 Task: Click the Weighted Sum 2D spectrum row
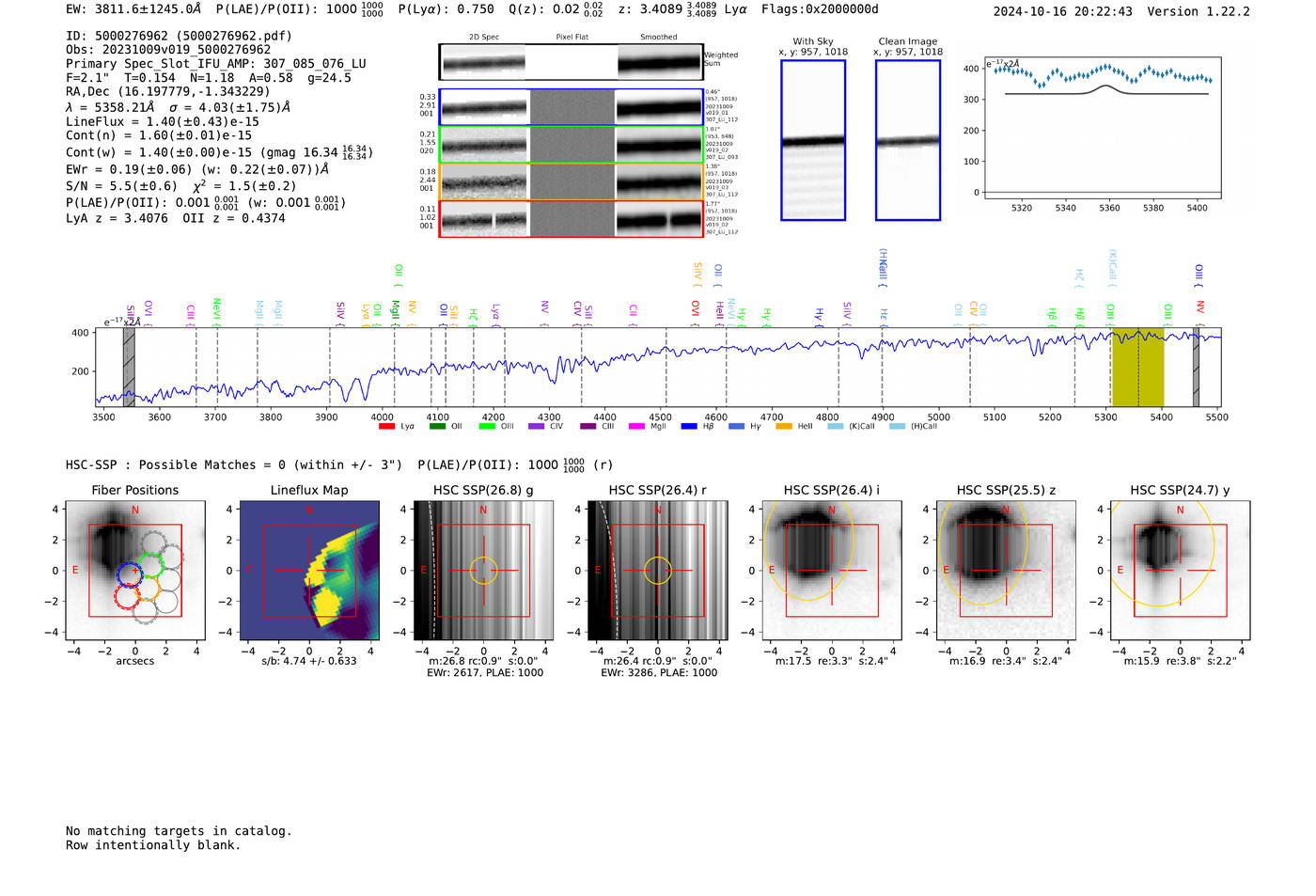click(x=572, y=62)
